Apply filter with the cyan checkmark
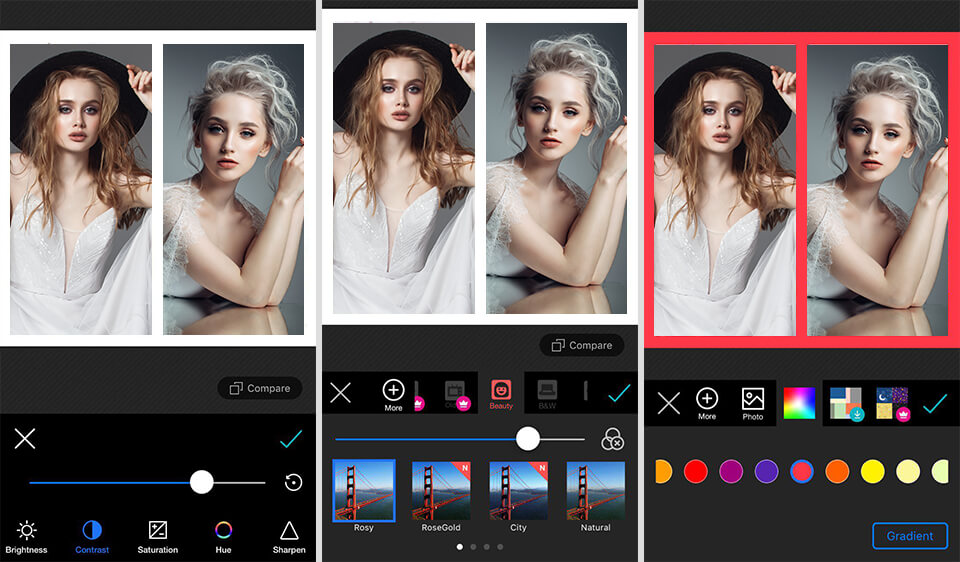The width and height of the screenshot is (960, 562). click(x=620, y=392)
